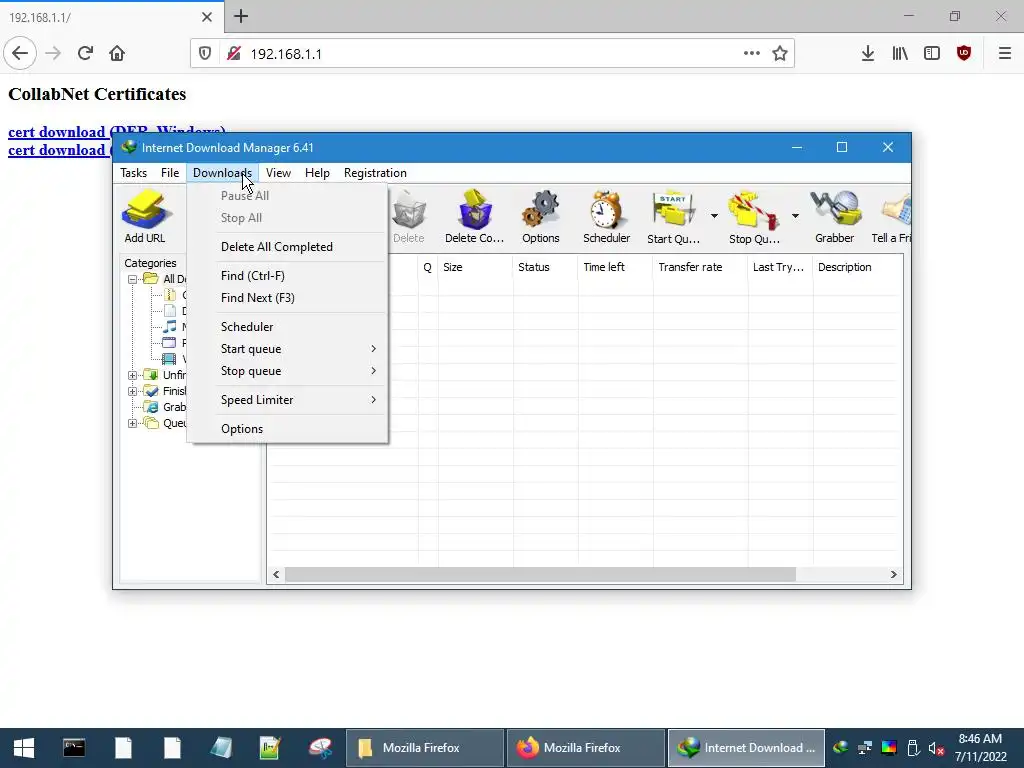Open the Help menu
The height and width of the screenshot is (768, 1024).
[317, 173]
